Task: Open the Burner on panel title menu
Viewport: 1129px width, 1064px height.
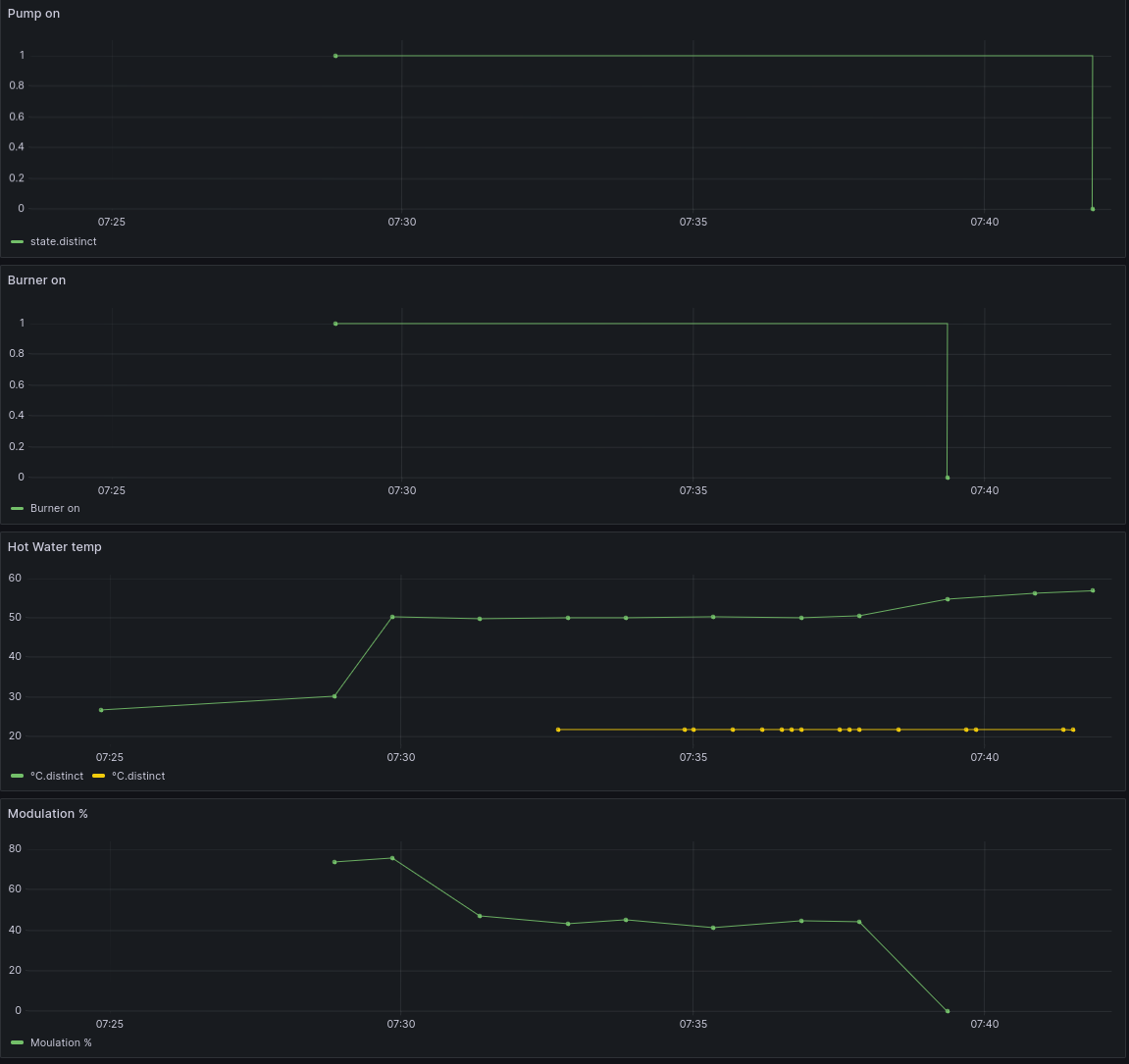Action: point(36,280)
